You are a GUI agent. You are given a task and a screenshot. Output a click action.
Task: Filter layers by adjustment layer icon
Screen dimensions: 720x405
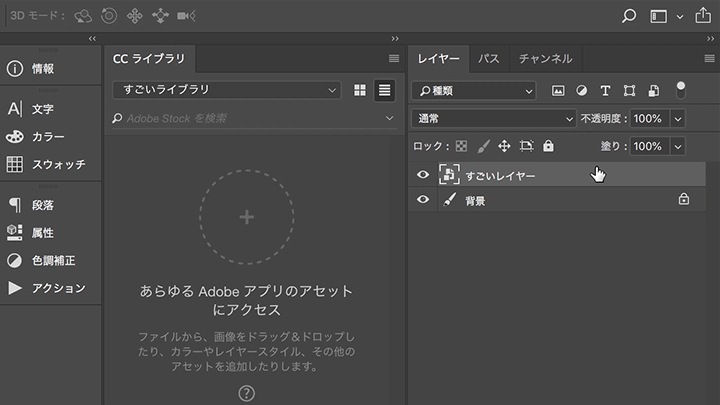pyautogui.click(x=581, y=91)
